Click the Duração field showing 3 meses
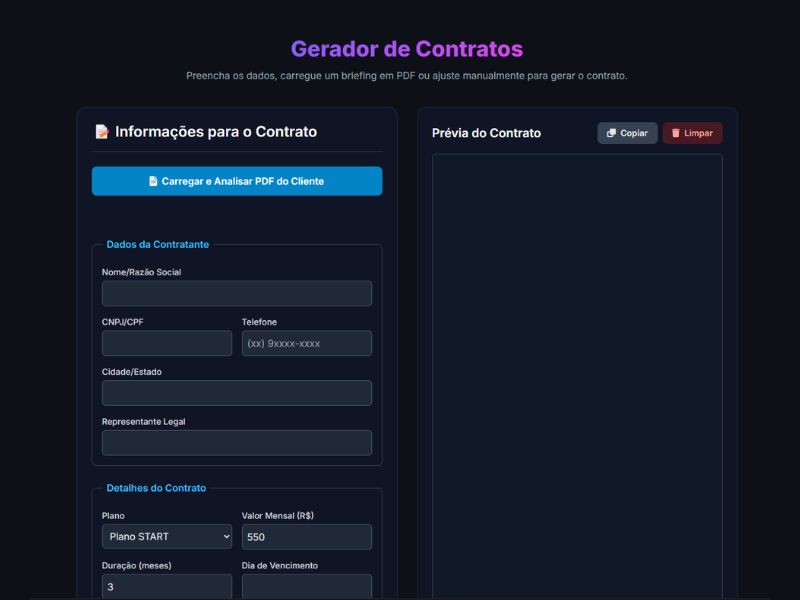The image size is (800, 600). (166, 587)
